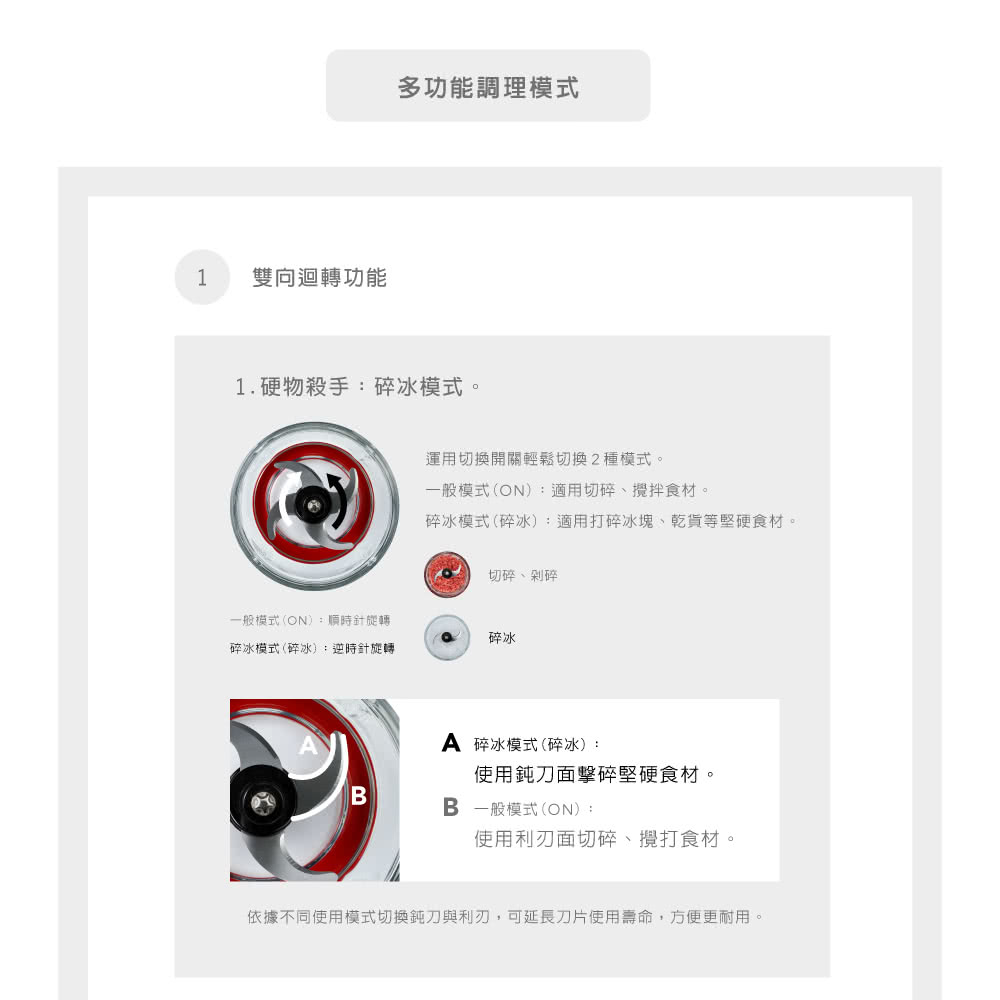Click the white A marker on blade
The image size is (1000, 1000).
pyautogui.click(x=308, y=745)
